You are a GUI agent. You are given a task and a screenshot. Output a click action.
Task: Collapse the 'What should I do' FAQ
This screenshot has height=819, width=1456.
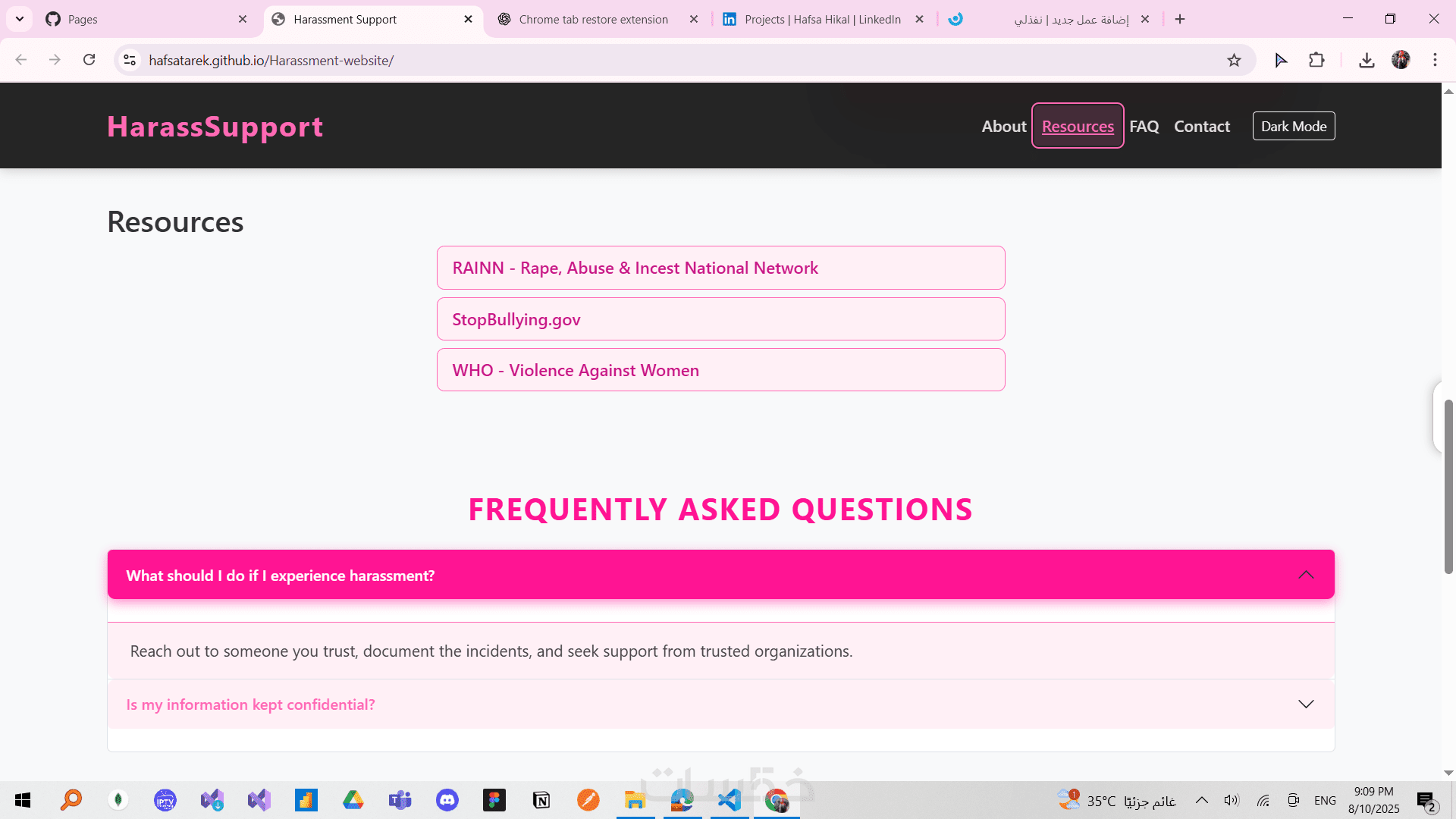tap(1305, 575)
